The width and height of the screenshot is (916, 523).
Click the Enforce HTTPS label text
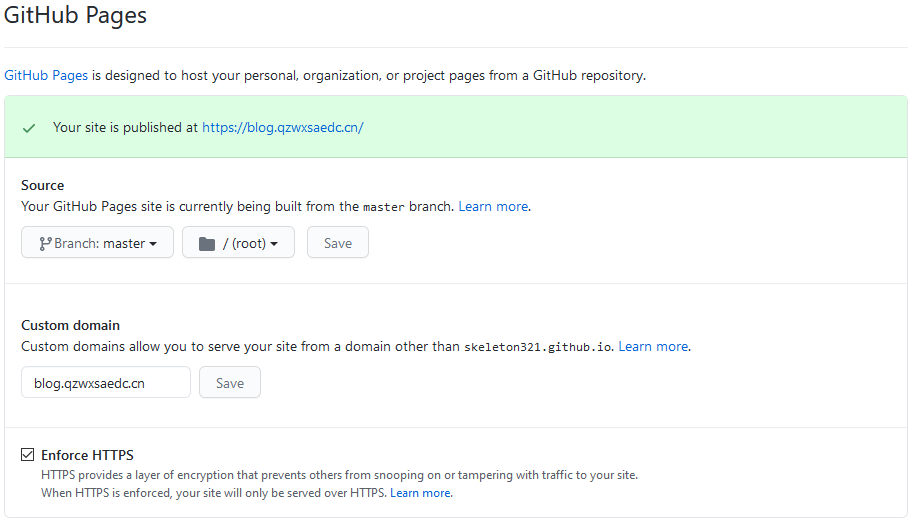pyautogui.click(x=87, y=456)
